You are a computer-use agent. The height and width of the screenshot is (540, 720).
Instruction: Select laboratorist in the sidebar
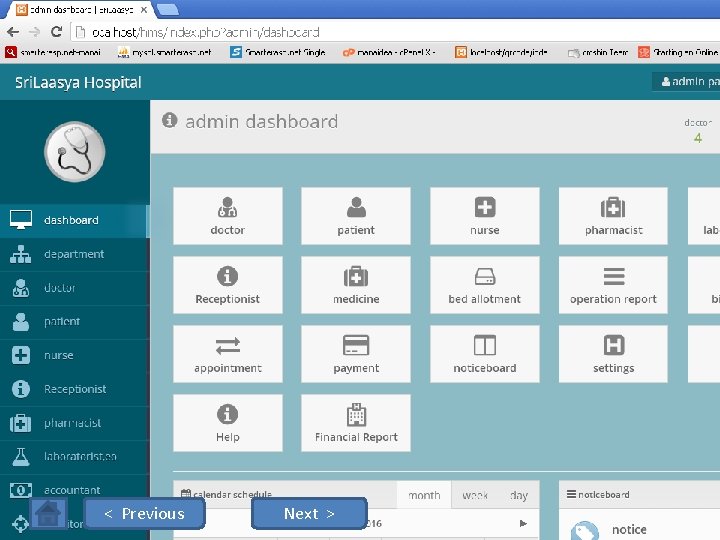pyautogui.click(x=74, y=456)
